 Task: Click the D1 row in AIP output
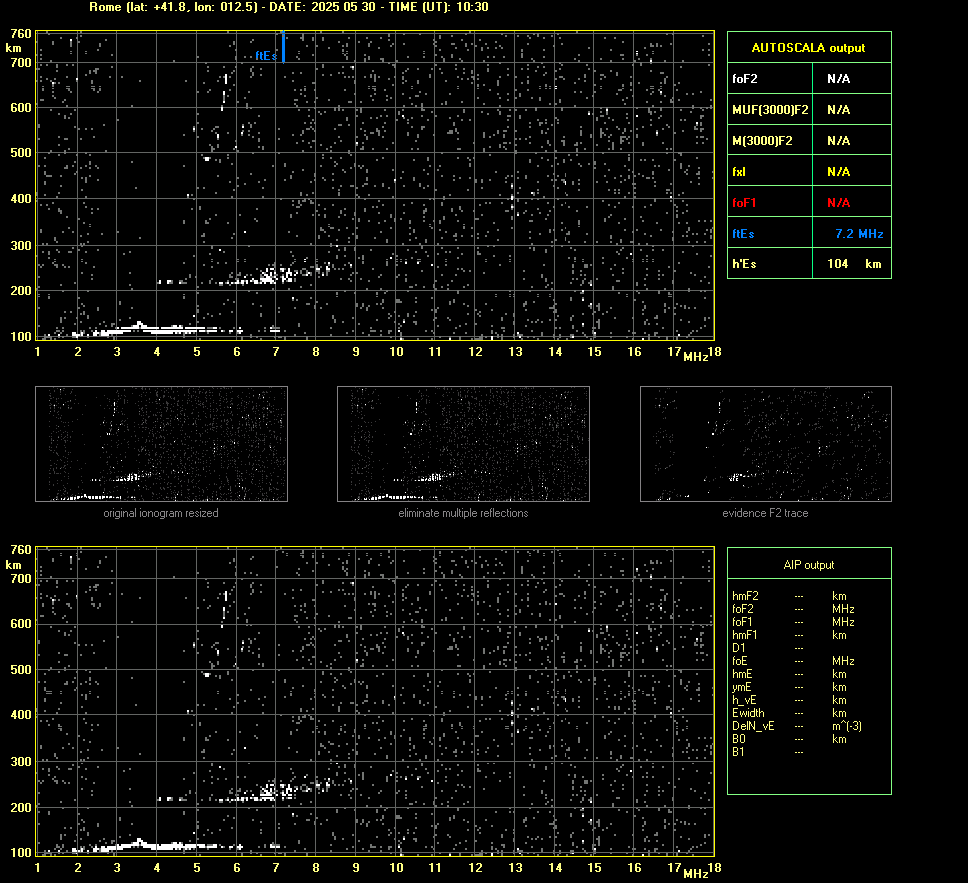pos(768,648)
